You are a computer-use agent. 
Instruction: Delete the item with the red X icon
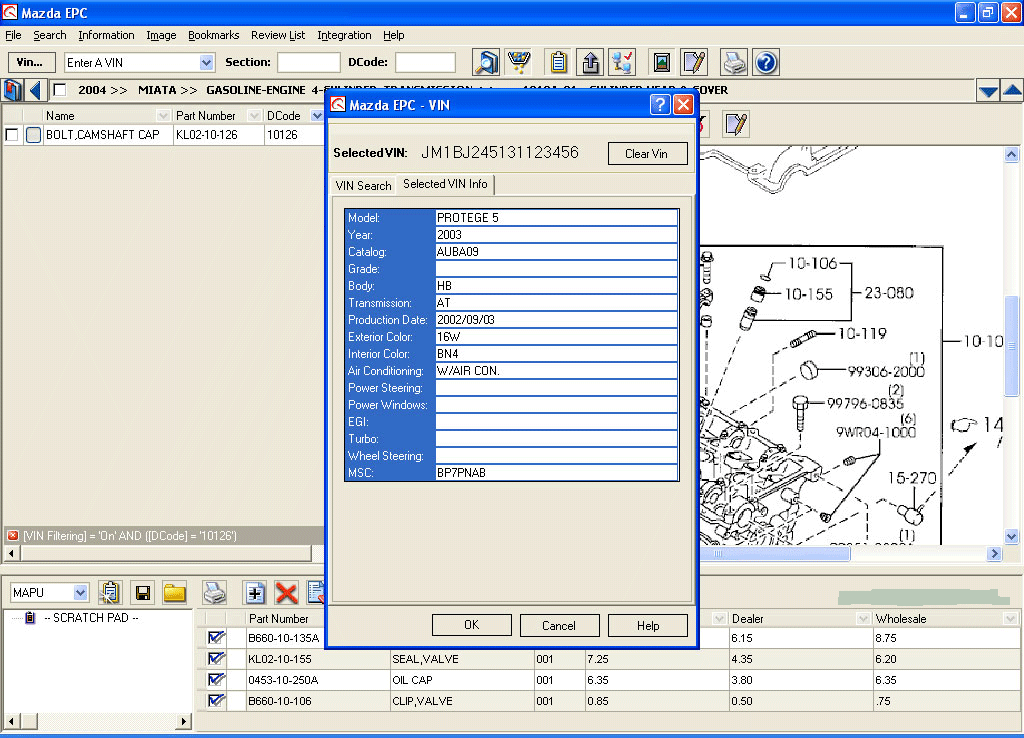[x=286, y=592]
